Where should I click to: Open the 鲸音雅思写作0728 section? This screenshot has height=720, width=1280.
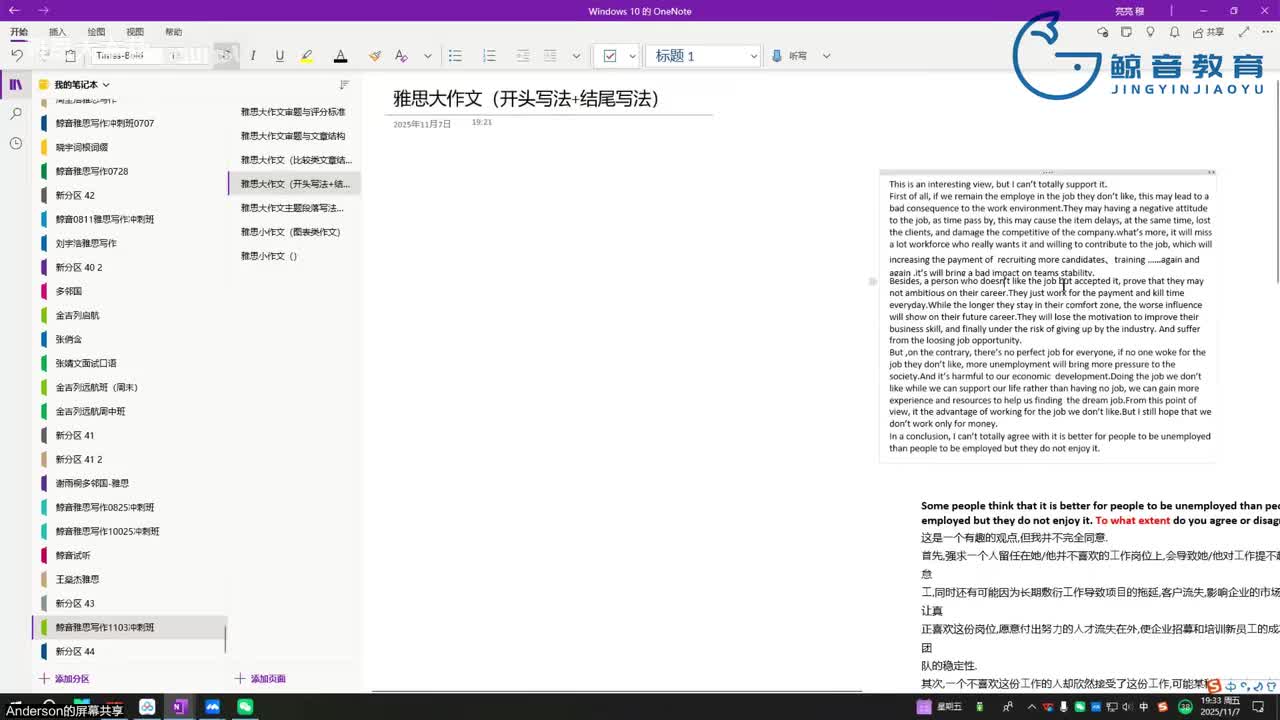pos(130,171)
